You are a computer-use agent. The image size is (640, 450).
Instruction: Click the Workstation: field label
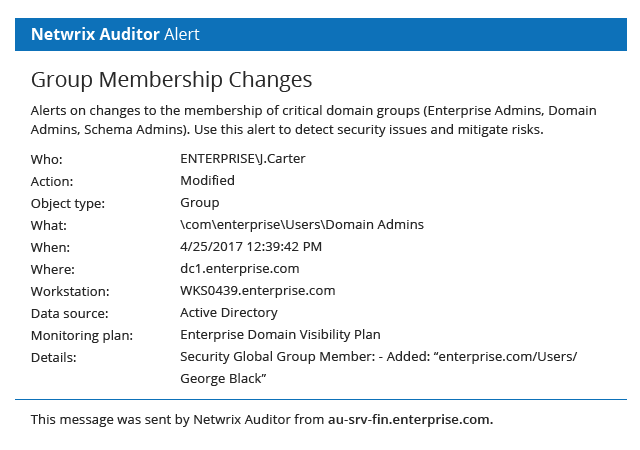[69, 292]
